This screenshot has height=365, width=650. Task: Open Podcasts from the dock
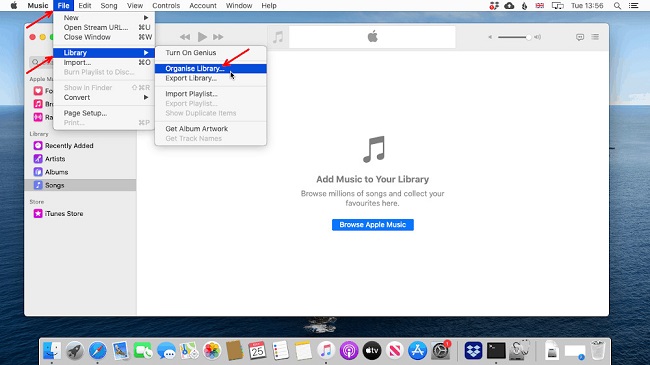coord(349,351)
